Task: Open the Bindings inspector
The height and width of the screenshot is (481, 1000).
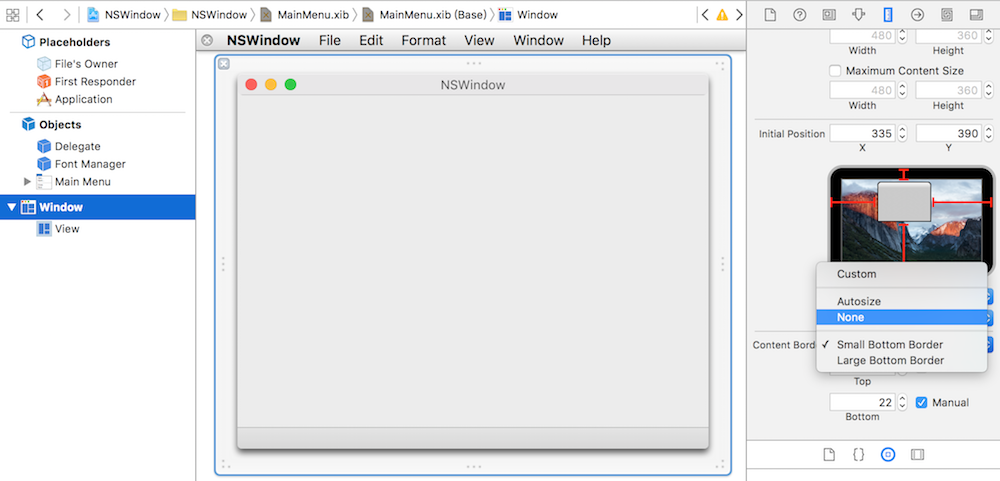Action: 946,15
